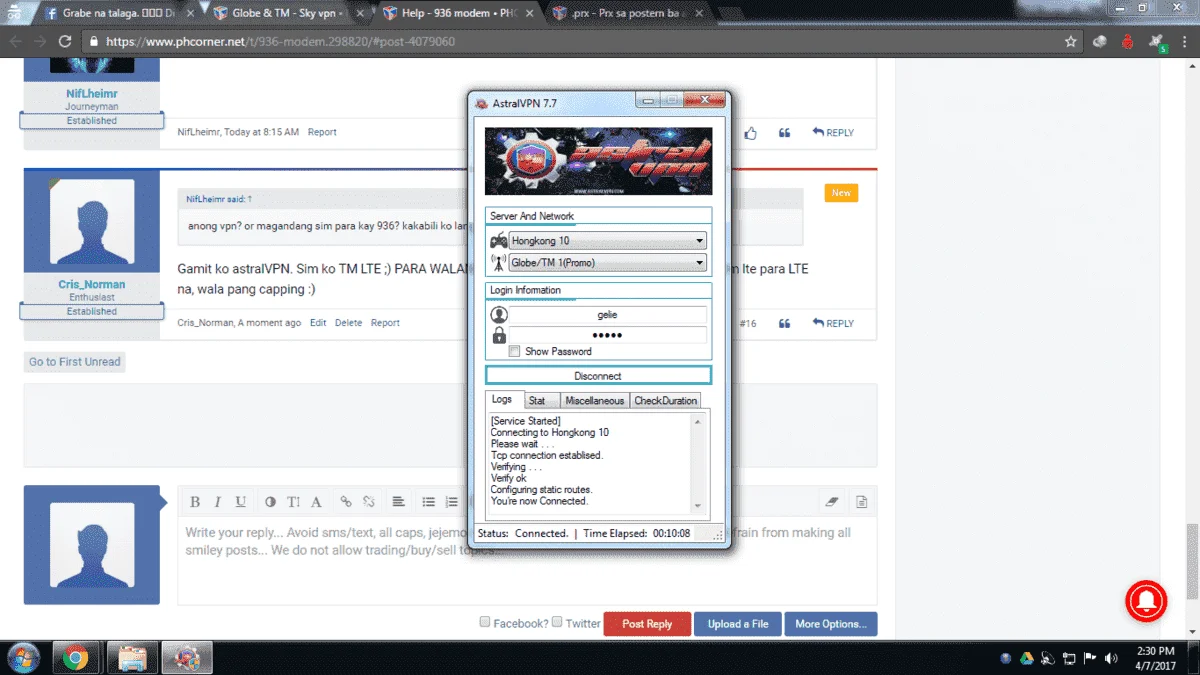The image size is (1200, 675).
Task: Click REPLY on Cris_Norman's post
Action: 833,324
